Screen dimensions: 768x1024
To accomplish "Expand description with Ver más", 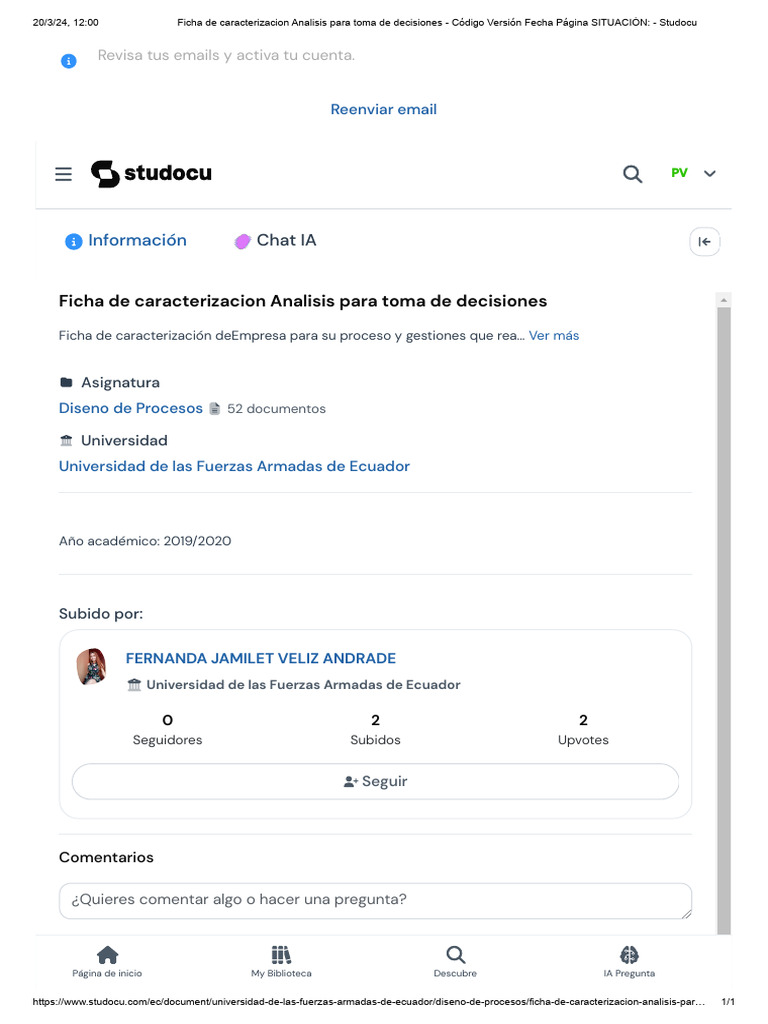I will (x=554, y=336).
